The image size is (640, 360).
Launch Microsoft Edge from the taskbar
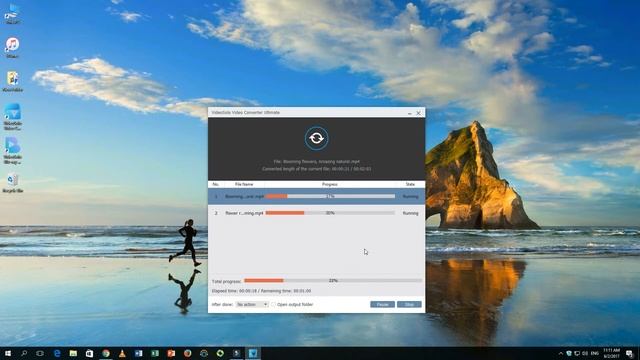click(x=57, y=353)
